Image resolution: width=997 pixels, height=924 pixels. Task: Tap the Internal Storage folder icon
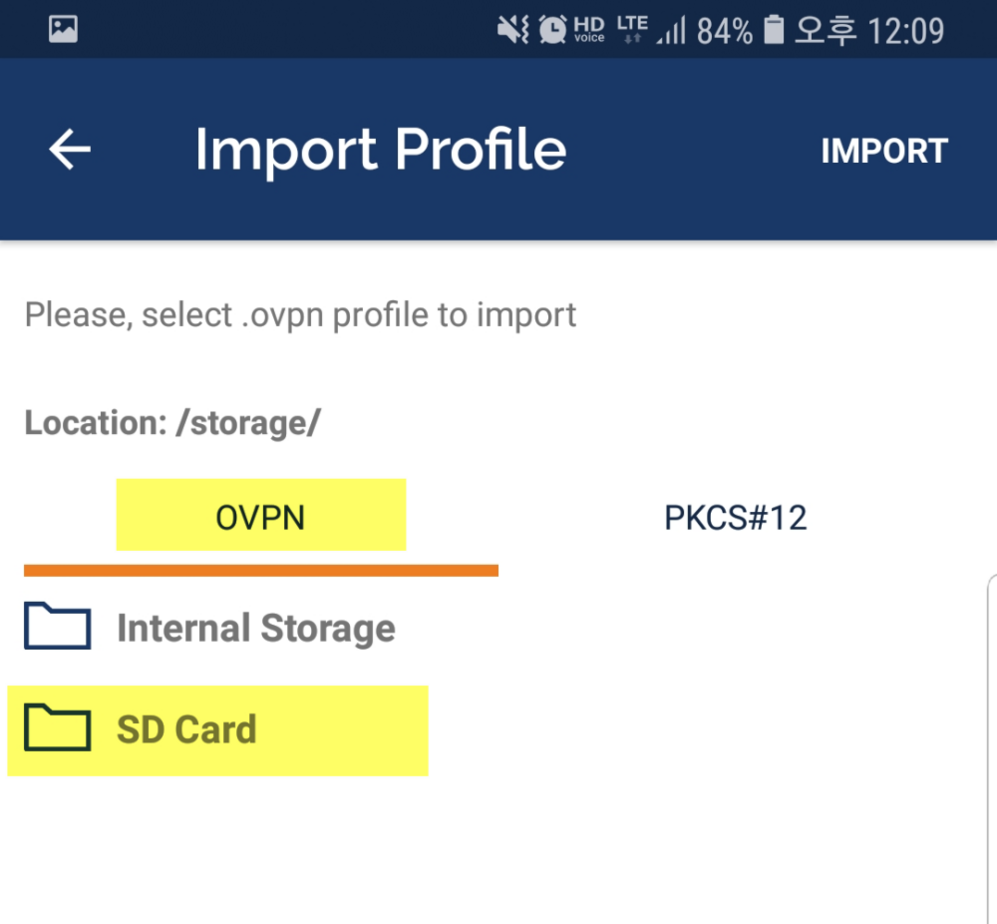tap(57, 627)
